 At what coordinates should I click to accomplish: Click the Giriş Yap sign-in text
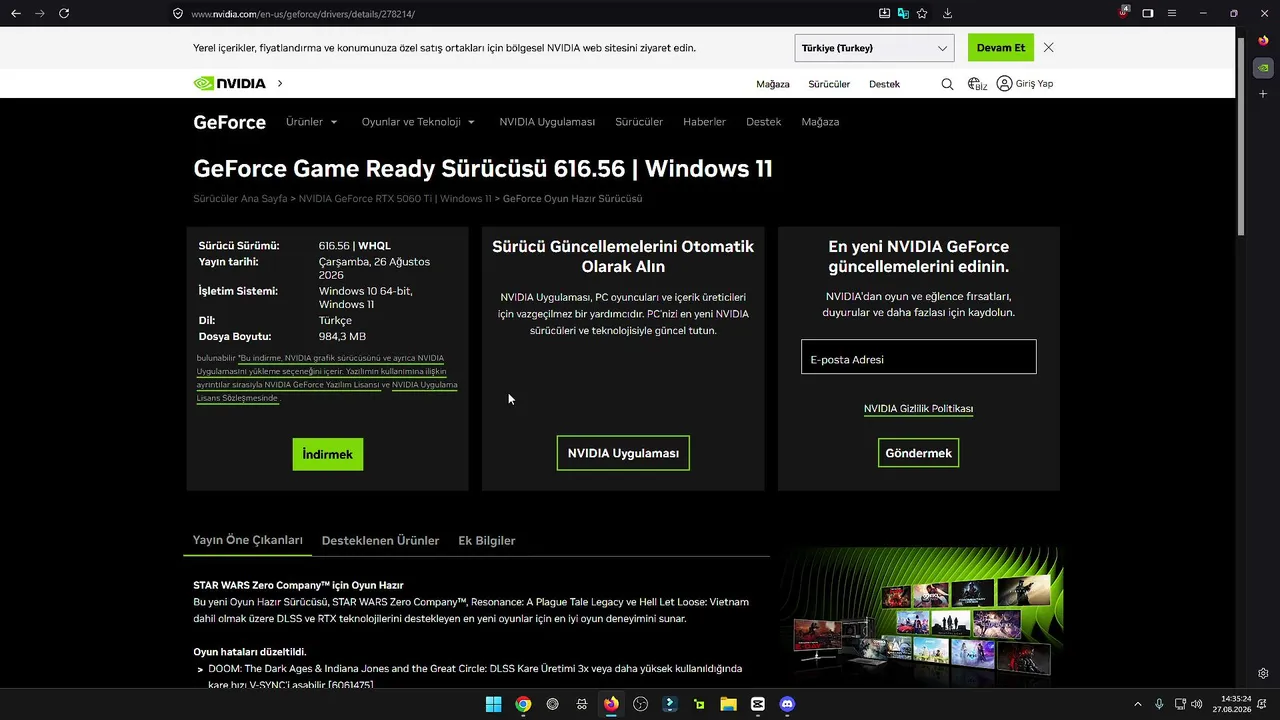(x=1034, y=84)
